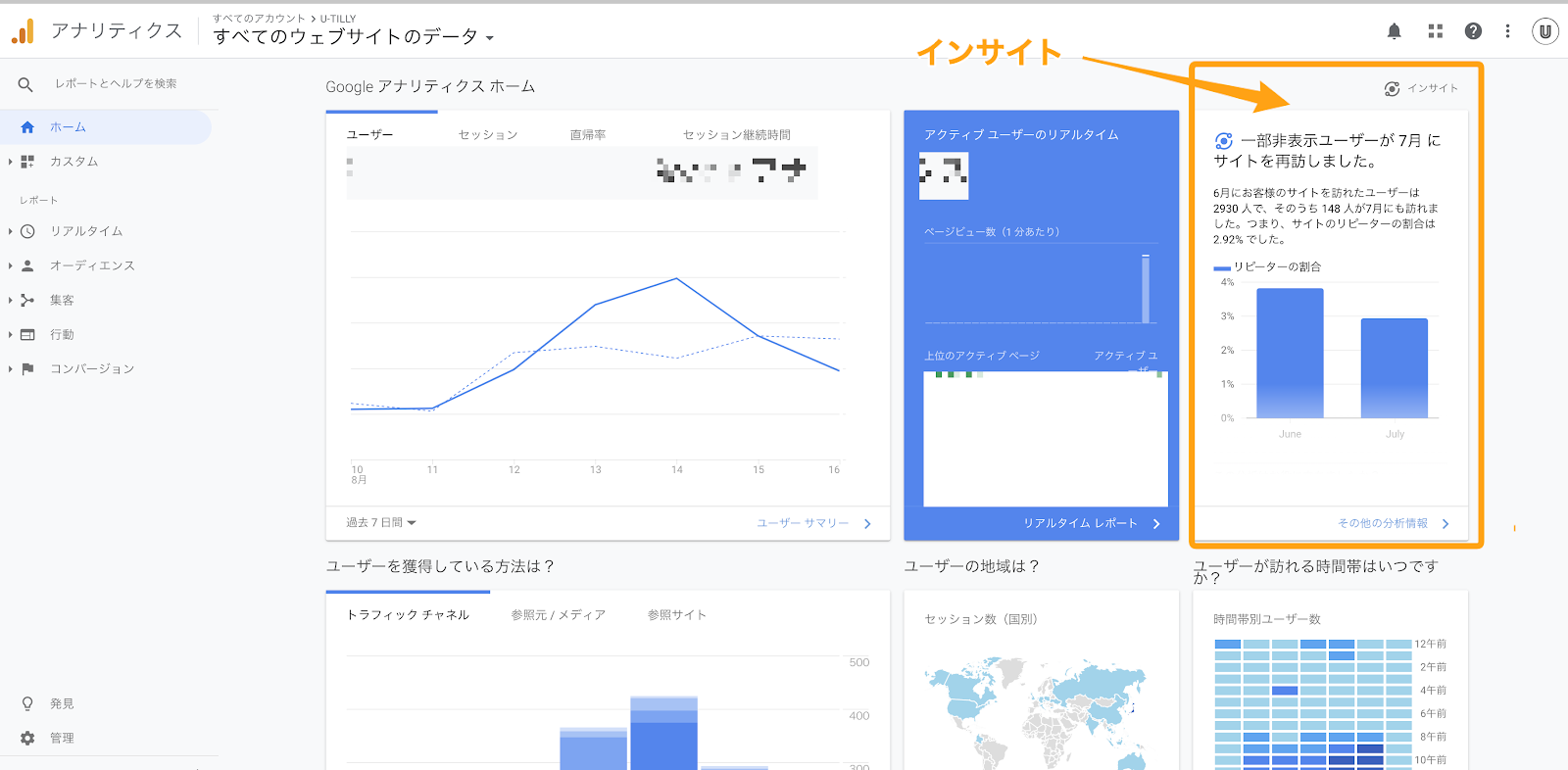
Task: Select the ユーザー metric tab
Action: 369,134
